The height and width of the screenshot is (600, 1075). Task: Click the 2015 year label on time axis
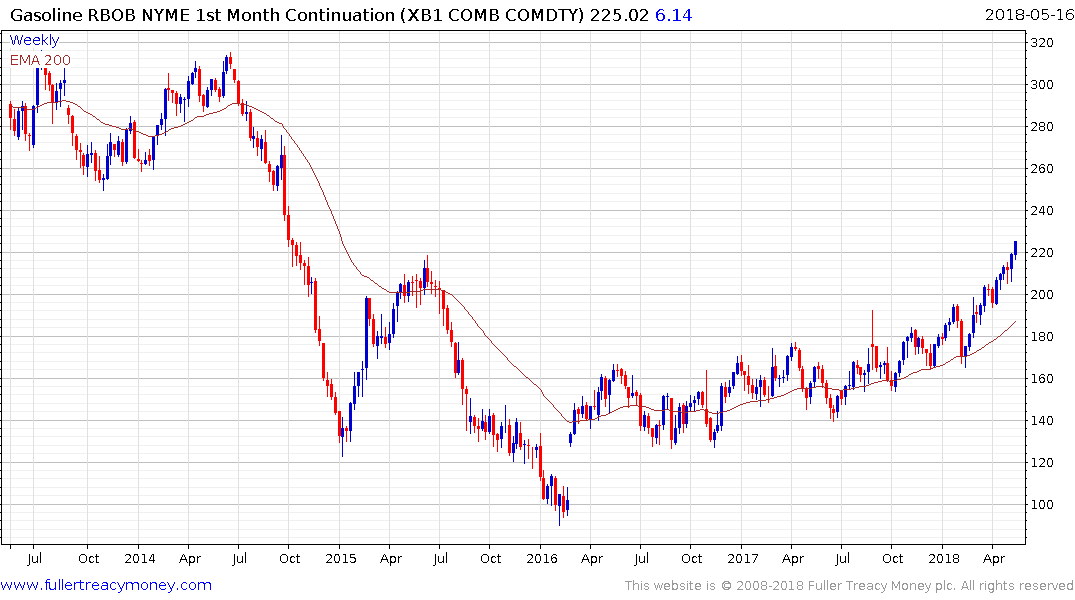point(341,558)
